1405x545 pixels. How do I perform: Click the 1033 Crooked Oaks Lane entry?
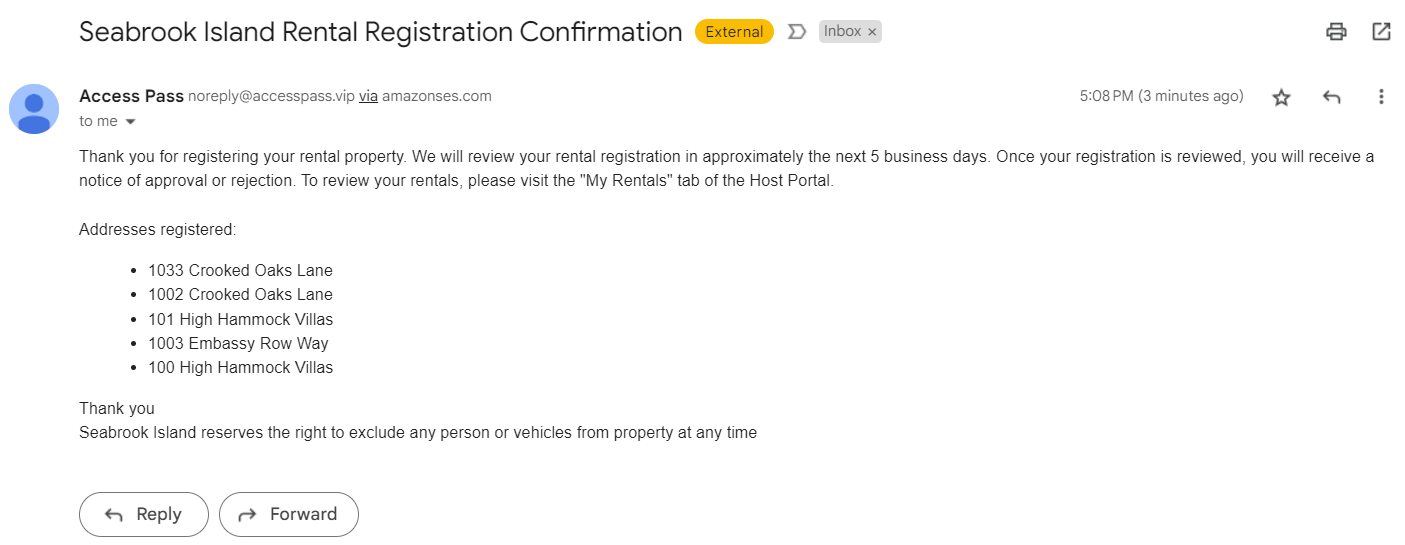pos(240,271)
